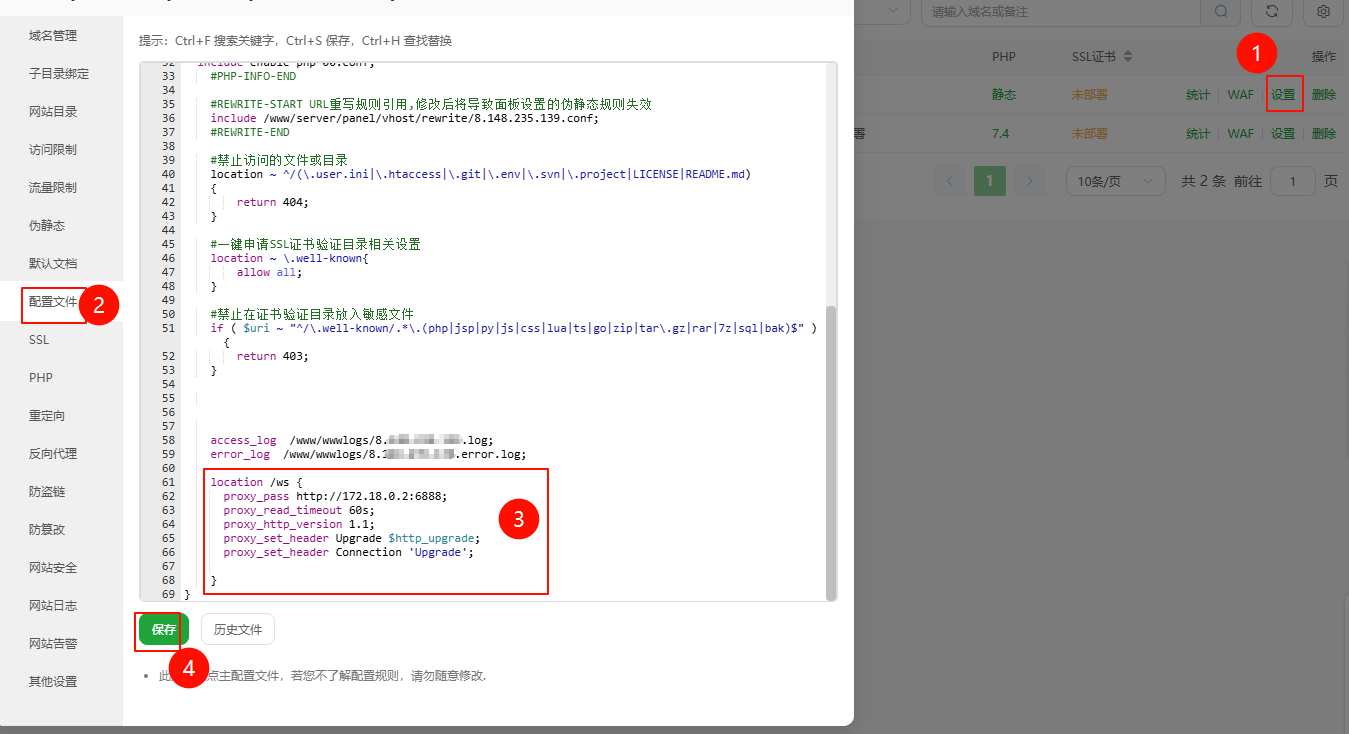Image resolution: width=1349 pixels, height=734 pixels.
Task: Click the error_log path line
Action: 368,454
